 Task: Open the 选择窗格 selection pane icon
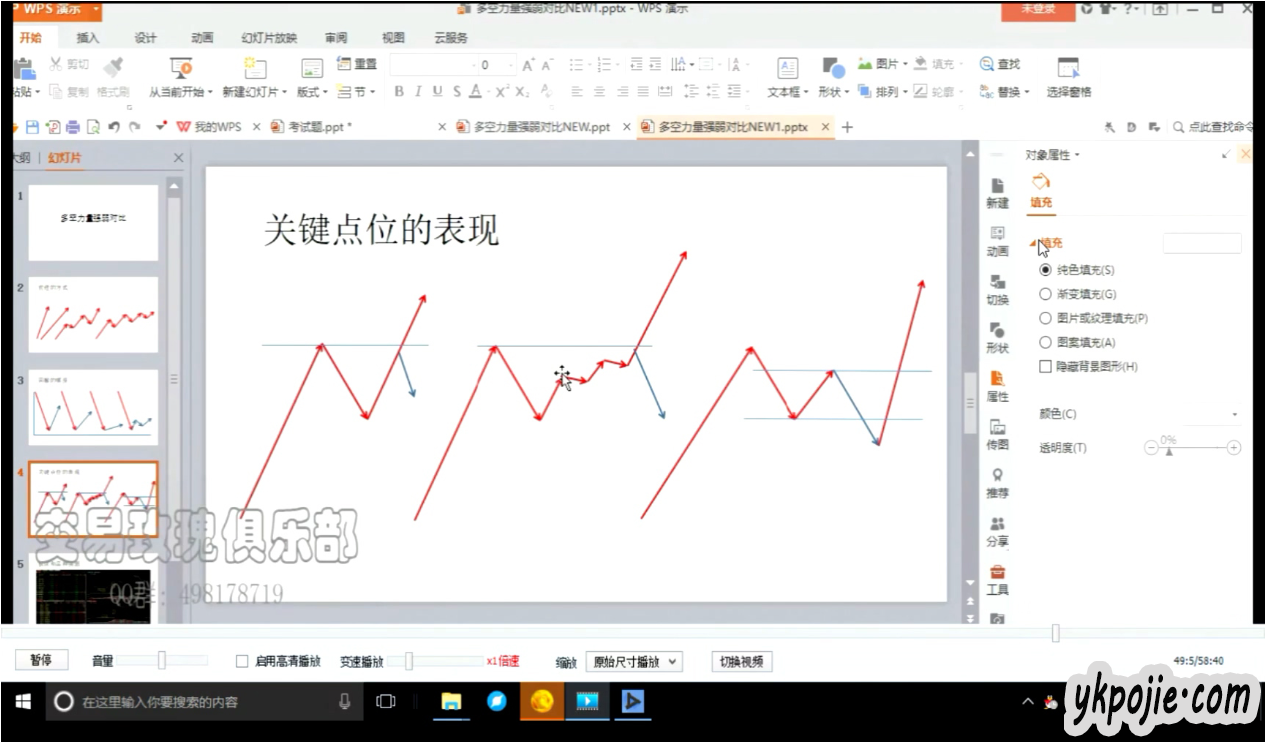click(x=1068, y=78)
